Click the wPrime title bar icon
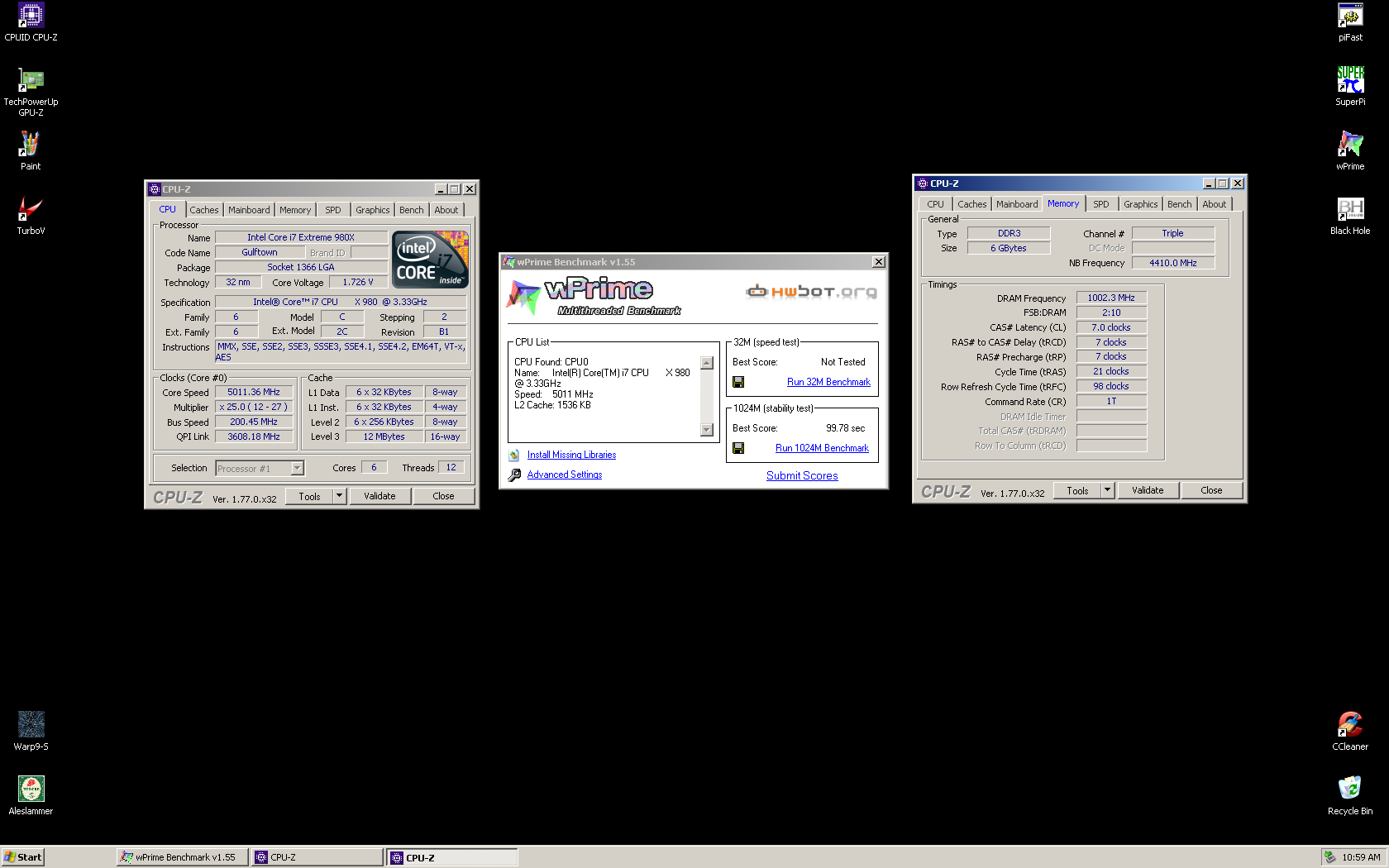 tap(508, 262)
